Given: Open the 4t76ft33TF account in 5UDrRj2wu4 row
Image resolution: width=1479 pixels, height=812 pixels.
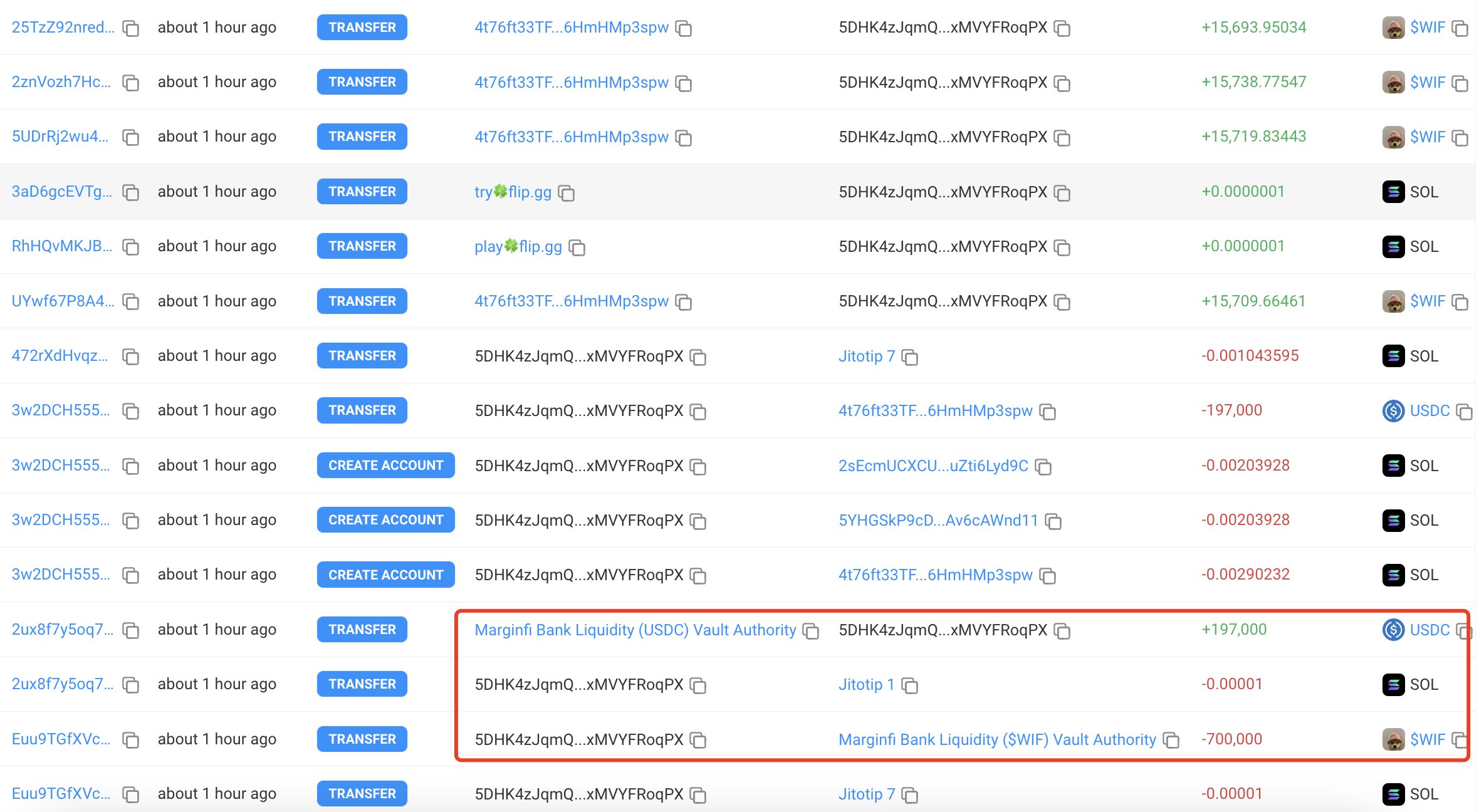Looking at the screenshot, I should [x=572, y=137].
